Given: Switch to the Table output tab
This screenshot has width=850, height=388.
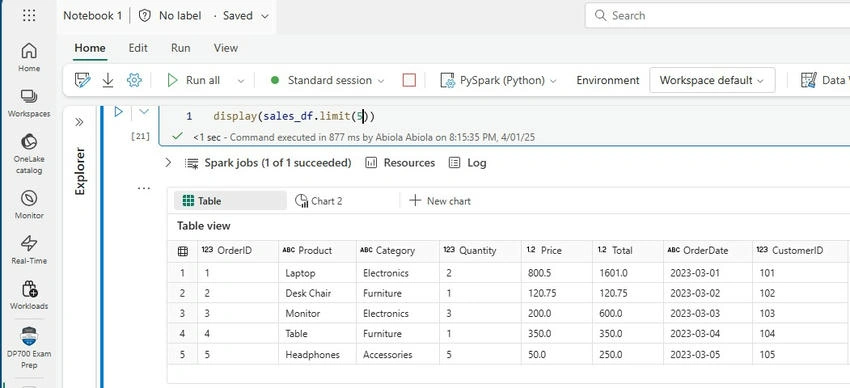Looking at the screenshot, I should 230,201.
